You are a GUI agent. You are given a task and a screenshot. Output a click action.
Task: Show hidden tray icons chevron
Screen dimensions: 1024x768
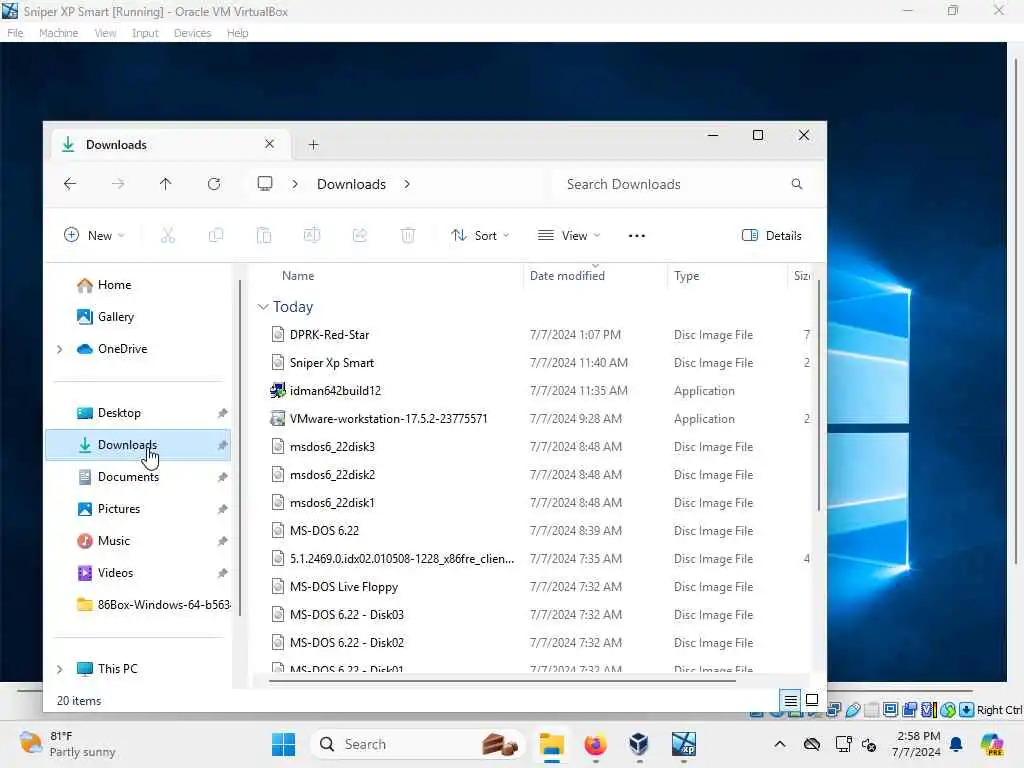780,744
